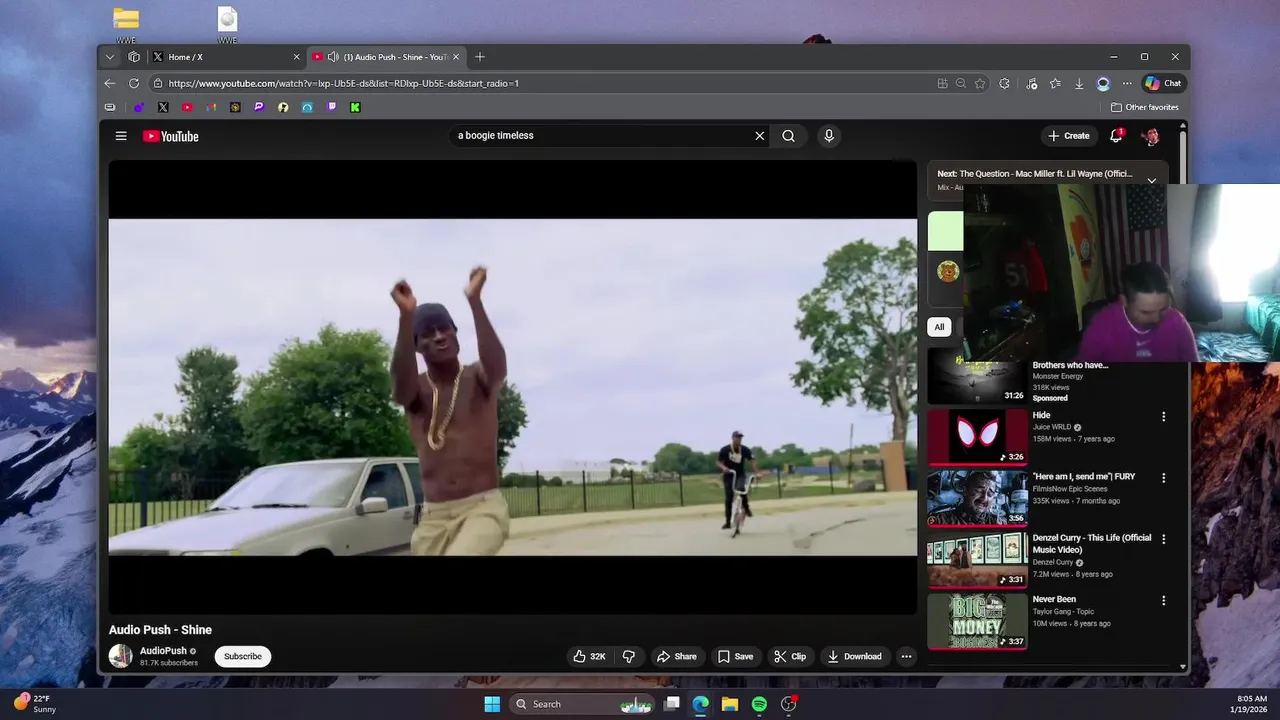The width and height of the screenshot is (1280, 720).
Task: Download the video
Action: pos(854,657)
